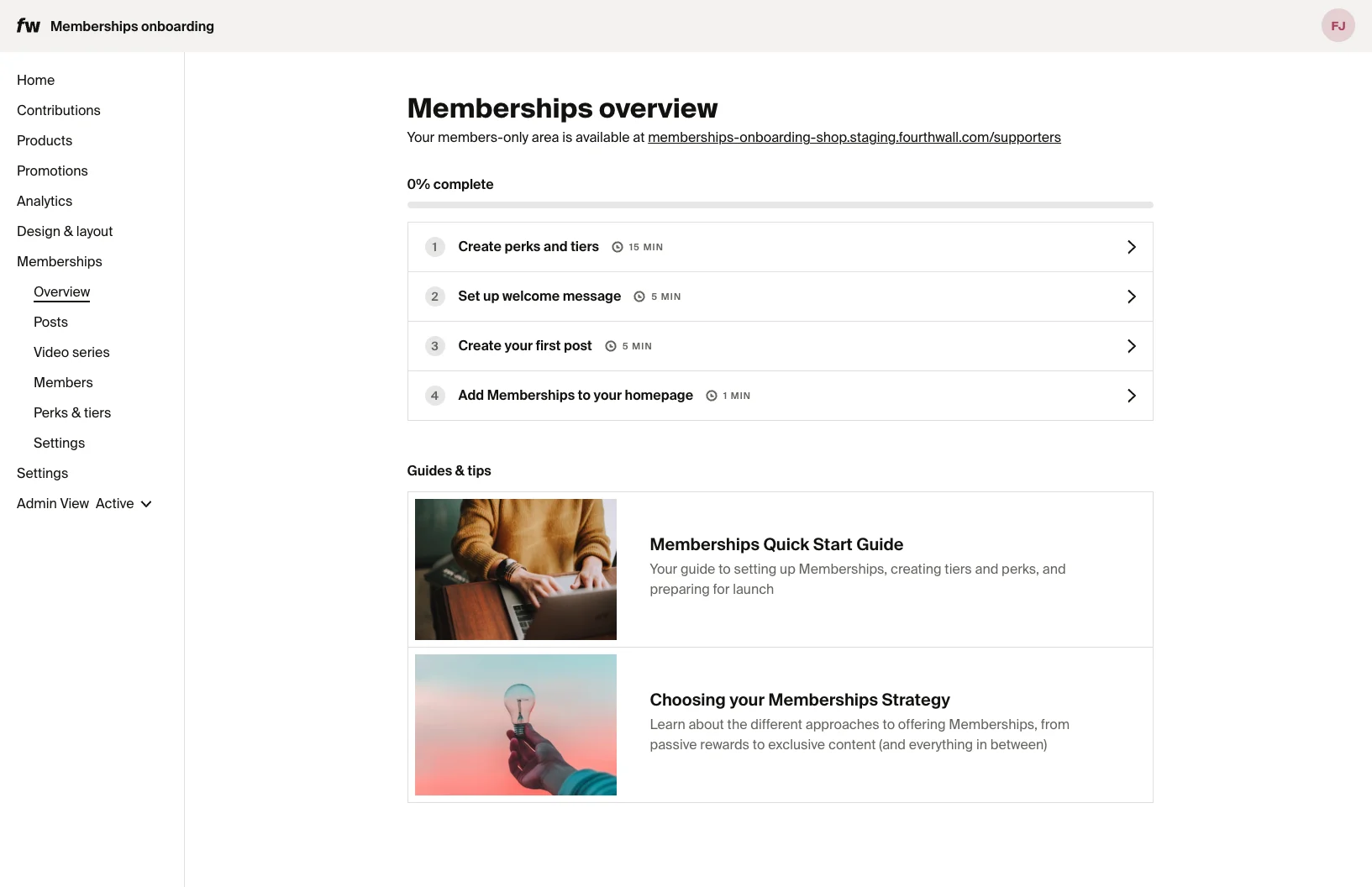Select Analytics in the sidebar
Image resolution: width=1372 pixels, height=887 pixels.
tap(45, 201)
